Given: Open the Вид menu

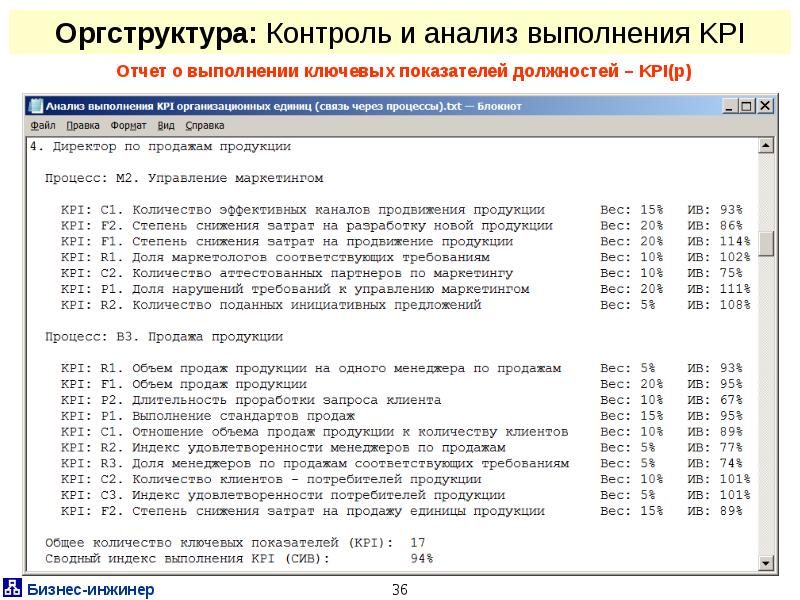Looking at the screenshot, I should tap(166, 126).
